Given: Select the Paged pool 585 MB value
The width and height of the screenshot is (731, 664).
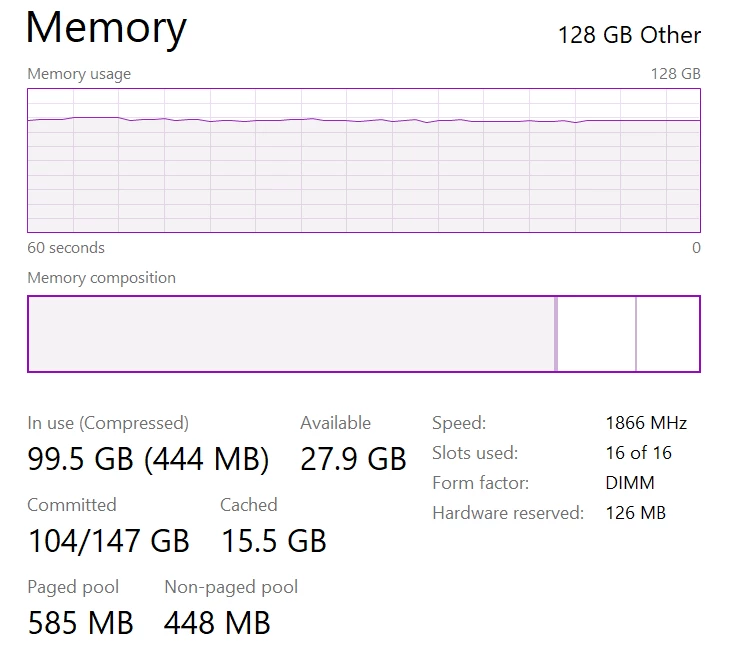Looking at the screenshot, I should (x=80, y=623).
